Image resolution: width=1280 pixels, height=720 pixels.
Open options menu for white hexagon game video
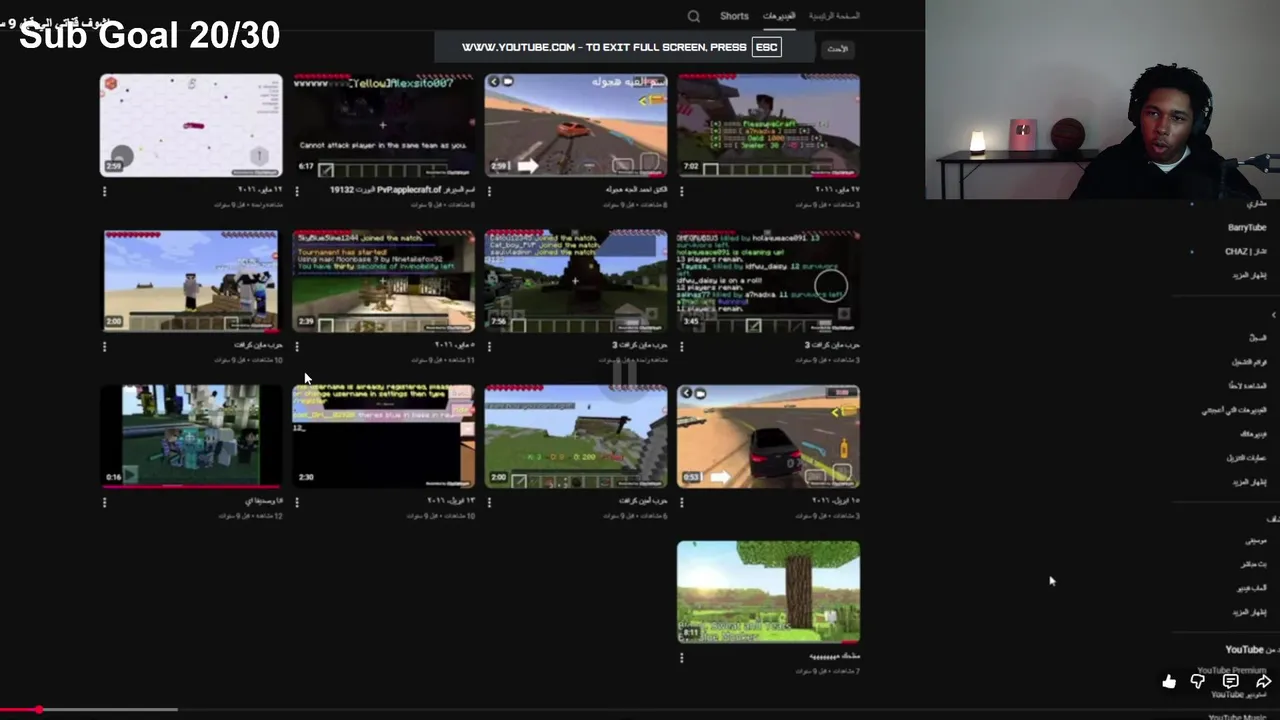pyautogui.click(x=105, y=191)
